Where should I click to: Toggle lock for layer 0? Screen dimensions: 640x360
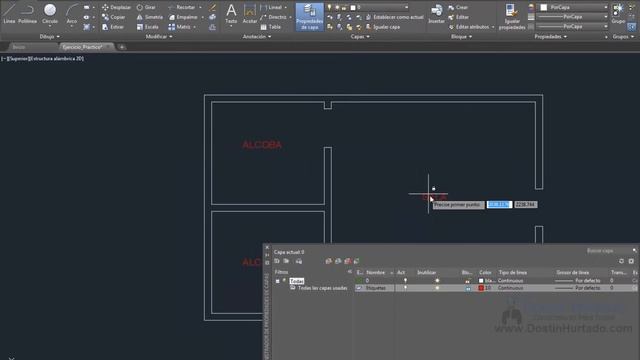[x=468, y=280]
